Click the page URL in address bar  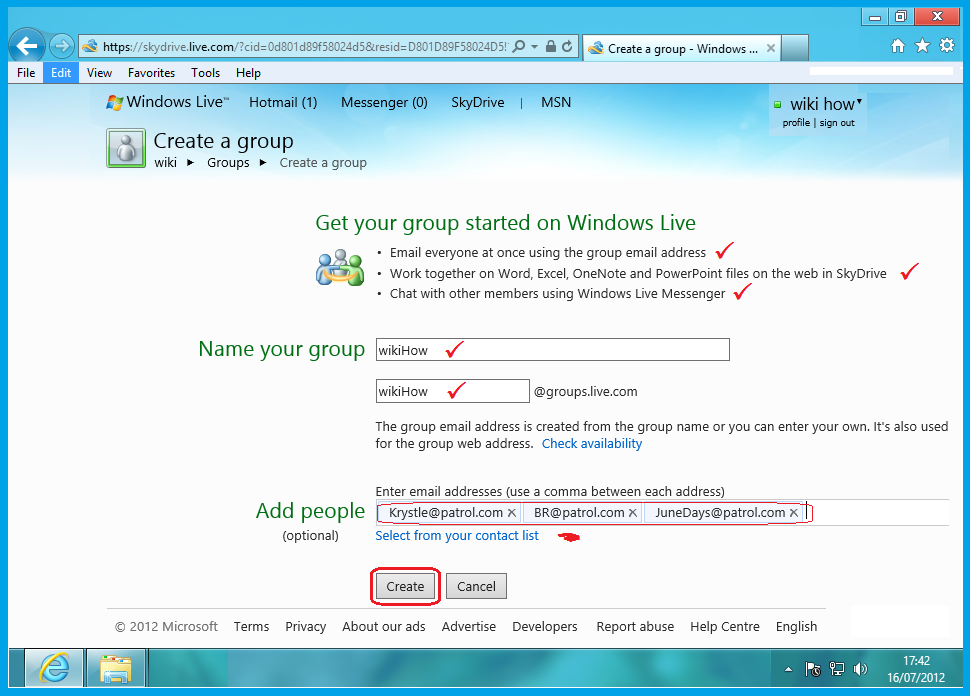tap(304, 46)
